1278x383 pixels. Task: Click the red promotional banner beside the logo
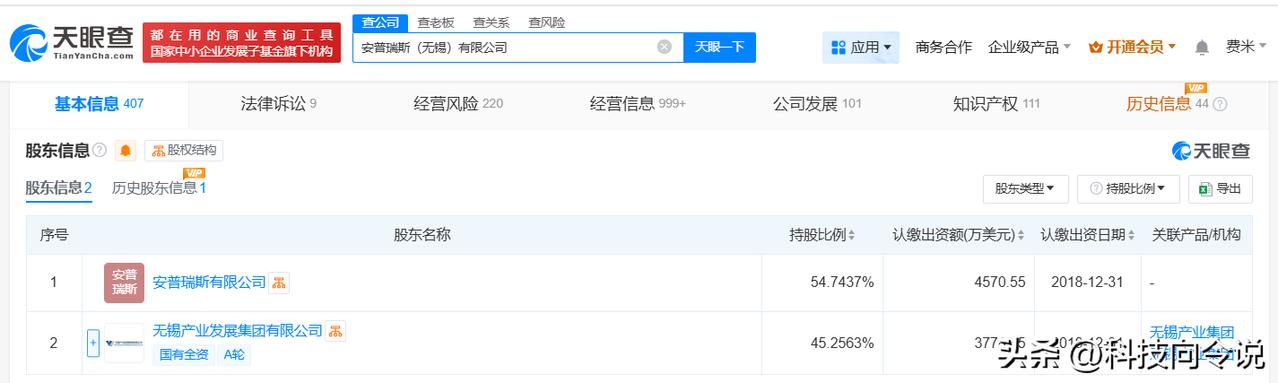point(241,42)
